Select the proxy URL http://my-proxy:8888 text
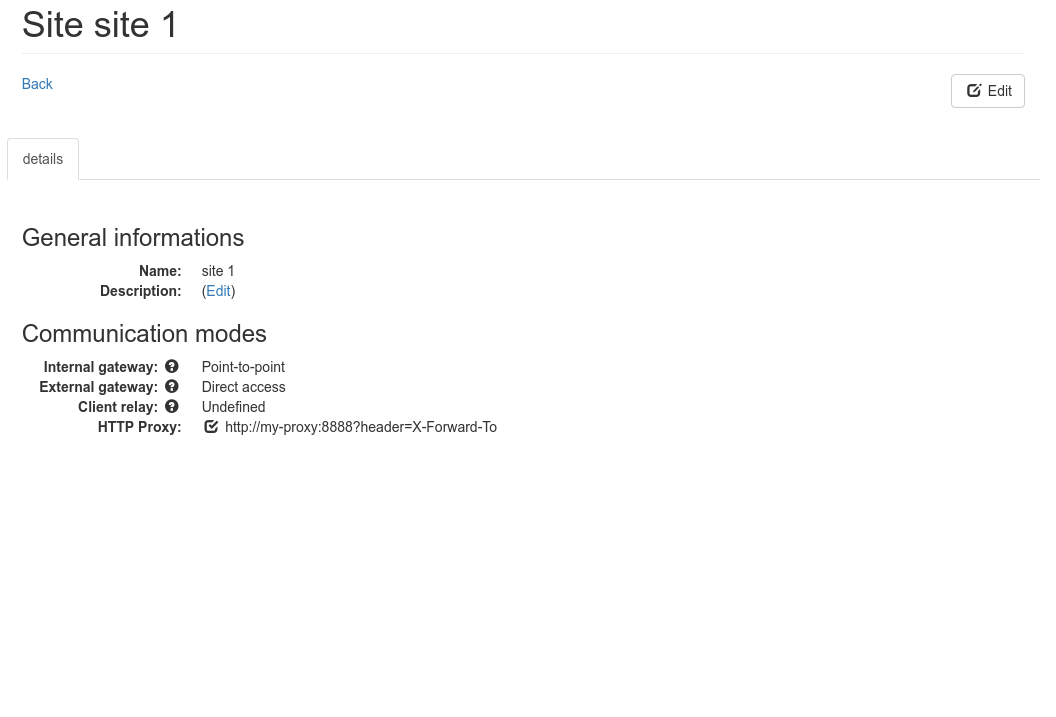The image size is (1056, 717). (x=288, y=427)
